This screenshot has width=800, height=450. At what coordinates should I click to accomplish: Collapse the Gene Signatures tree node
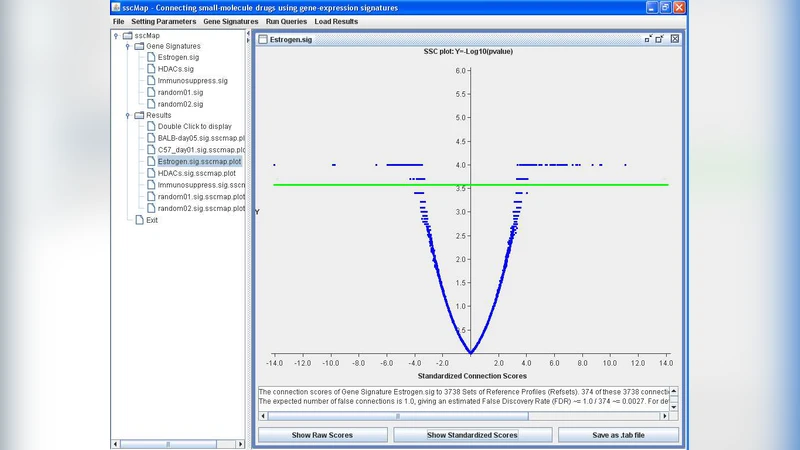[127, 46]
